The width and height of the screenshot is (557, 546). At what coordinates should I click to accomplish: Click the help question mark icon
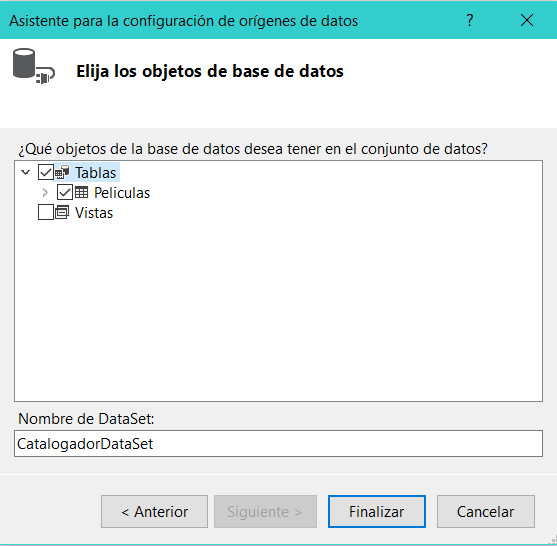pos(470,20)
